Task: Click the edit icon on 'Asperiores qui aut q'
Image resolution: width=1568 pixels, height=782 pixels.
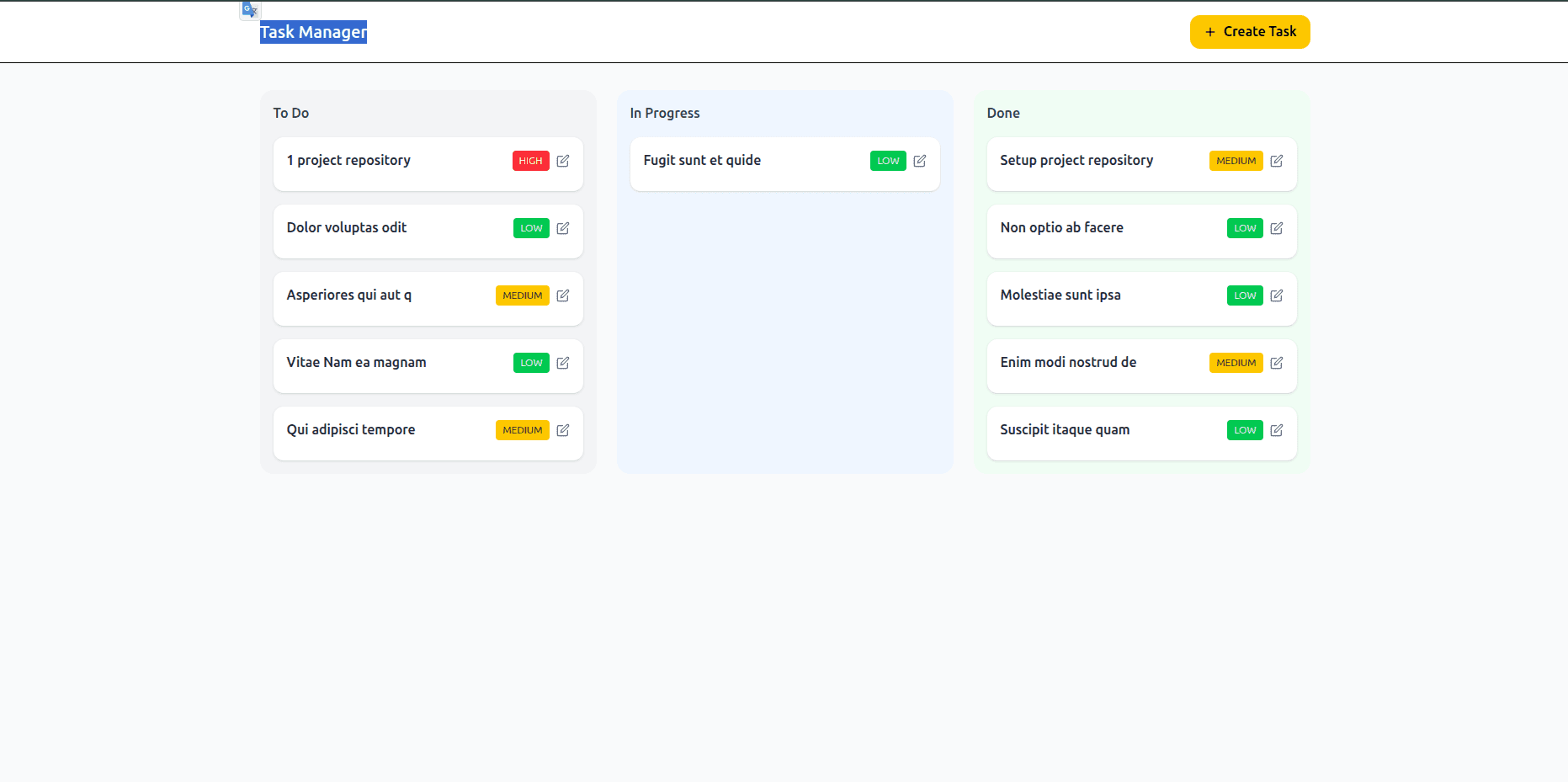Action: 563,295
